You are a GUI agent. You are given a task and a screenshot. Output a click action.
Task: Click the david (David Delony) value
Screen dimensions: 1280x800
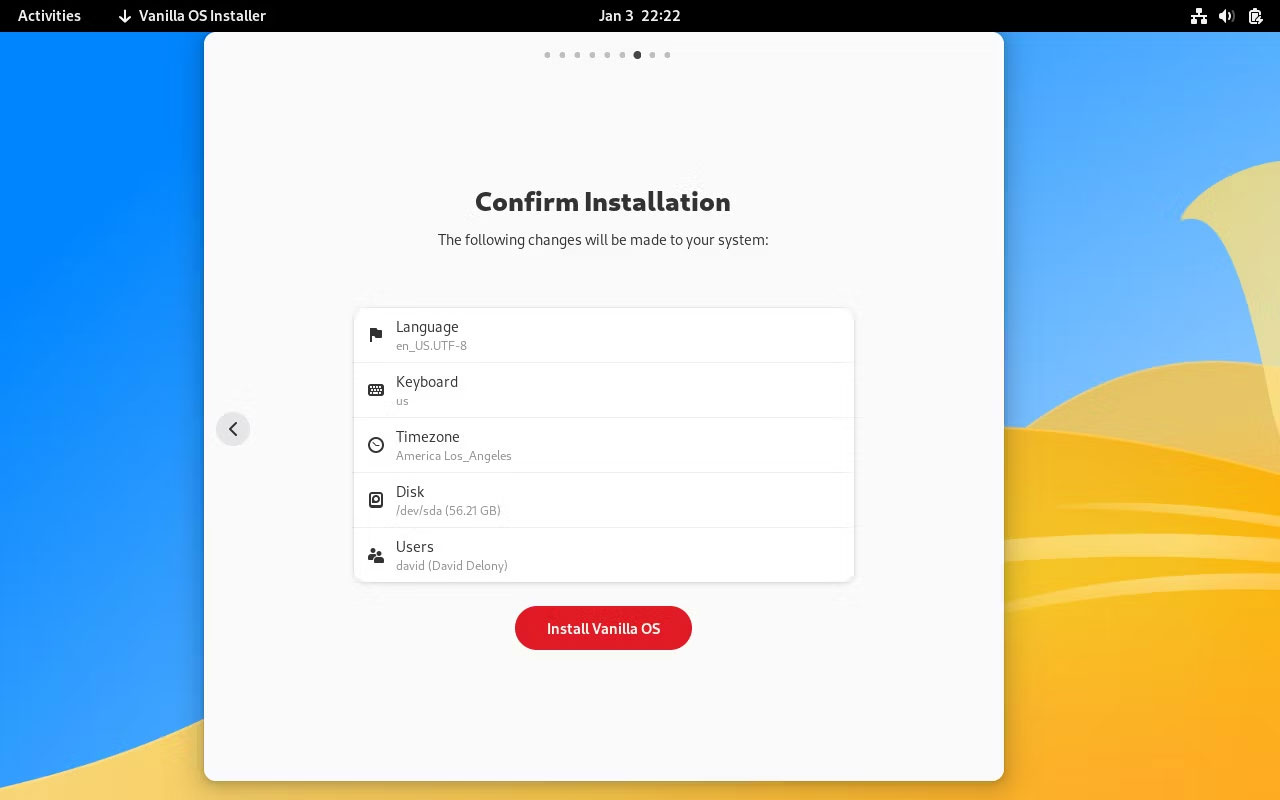point(452,566)
